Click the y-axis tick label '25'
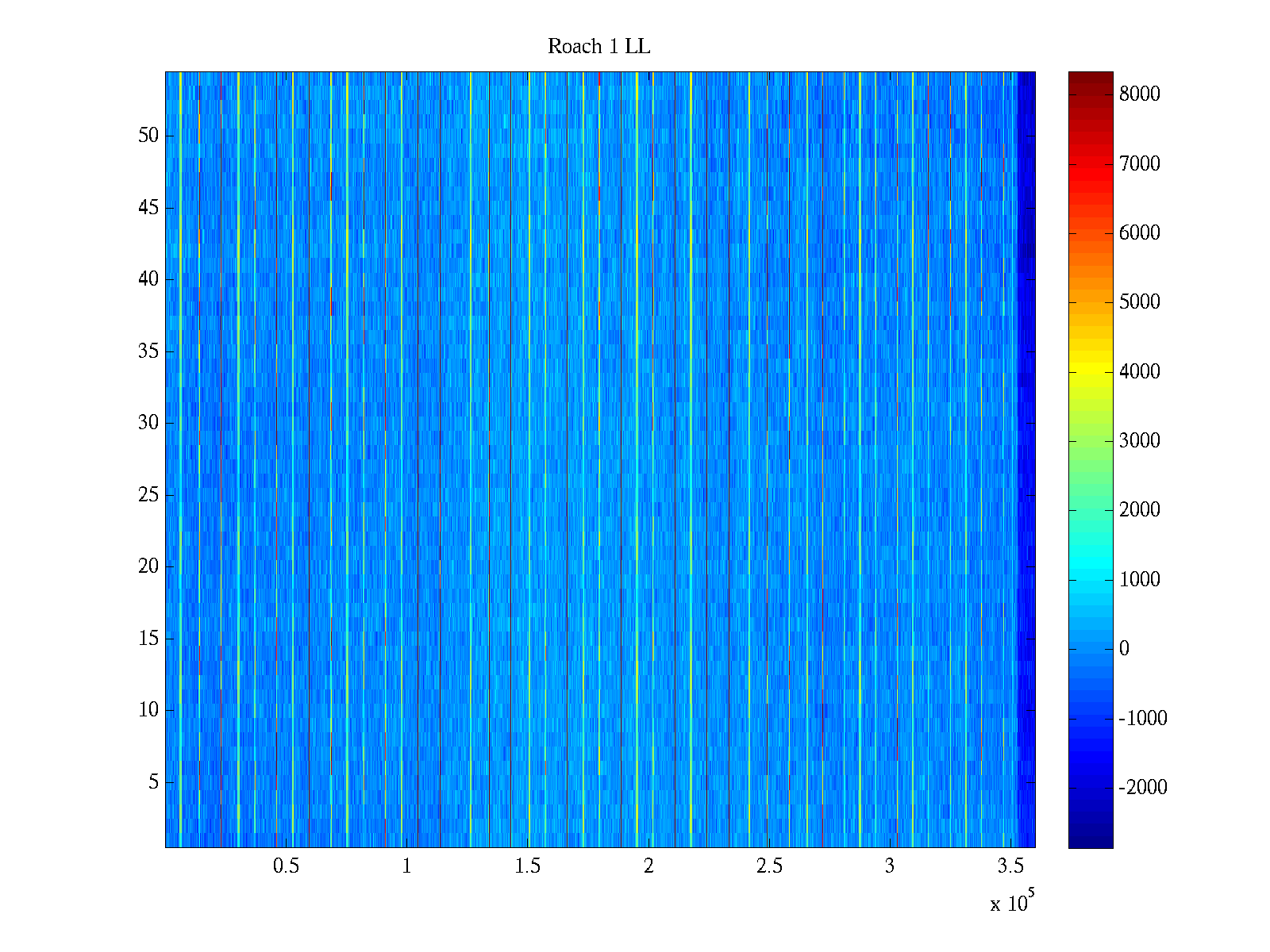The image size is (1270, 952). pos(148,495)
